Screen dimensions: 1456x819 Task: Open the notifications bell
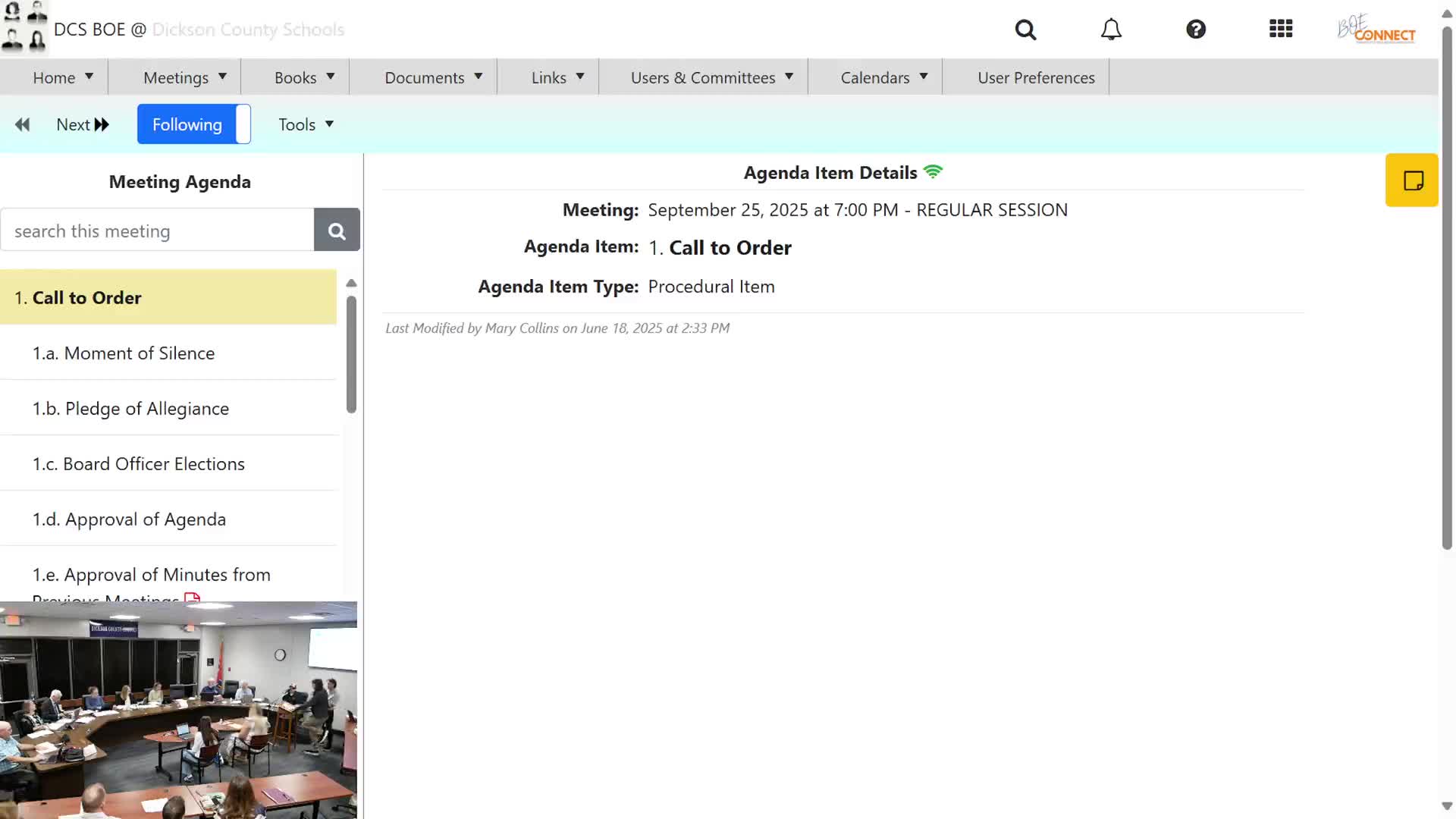[1111, 30]
